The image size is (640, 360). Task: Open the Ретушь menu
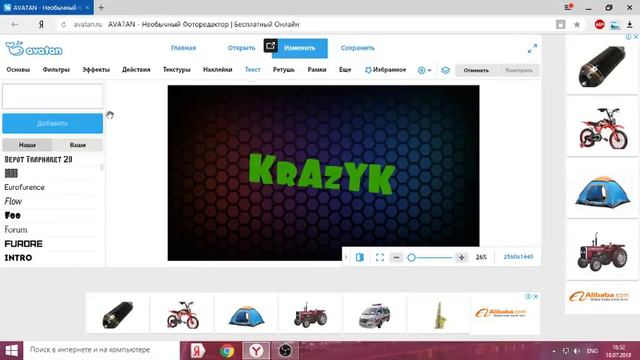pos(284,70)
